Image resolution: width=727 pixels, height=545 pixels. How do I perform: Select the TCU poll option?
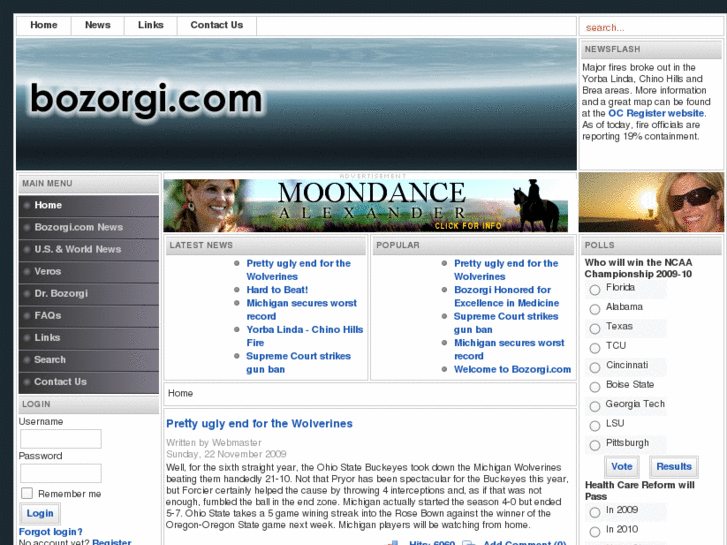(x=595, y=348)
